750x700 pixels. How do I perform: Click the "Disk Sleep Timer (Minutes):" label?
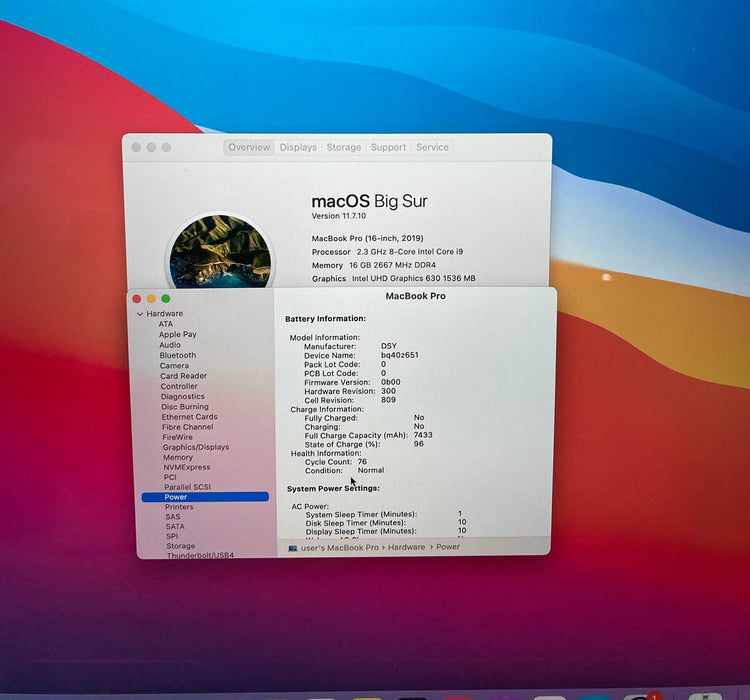coord(356,523)
